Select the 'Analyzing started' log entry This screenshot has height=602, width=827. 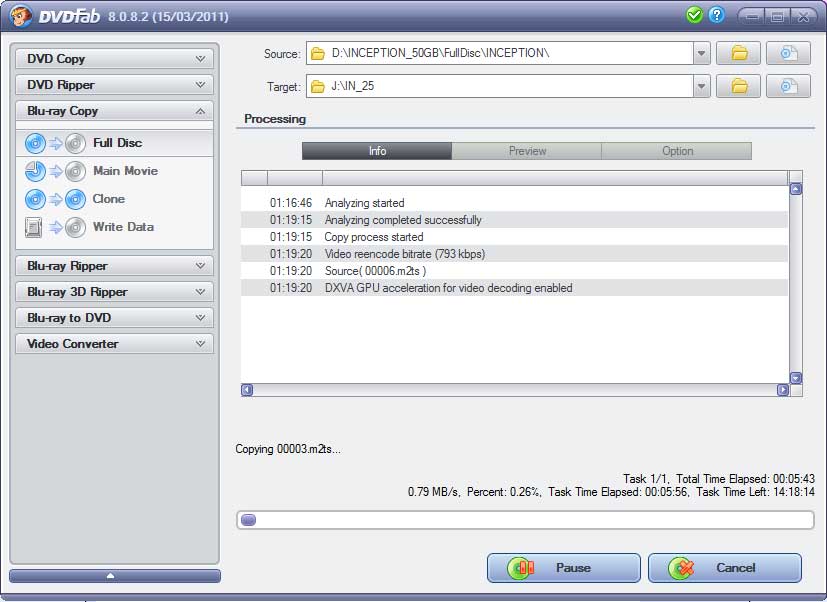click(x=514, y=203)
